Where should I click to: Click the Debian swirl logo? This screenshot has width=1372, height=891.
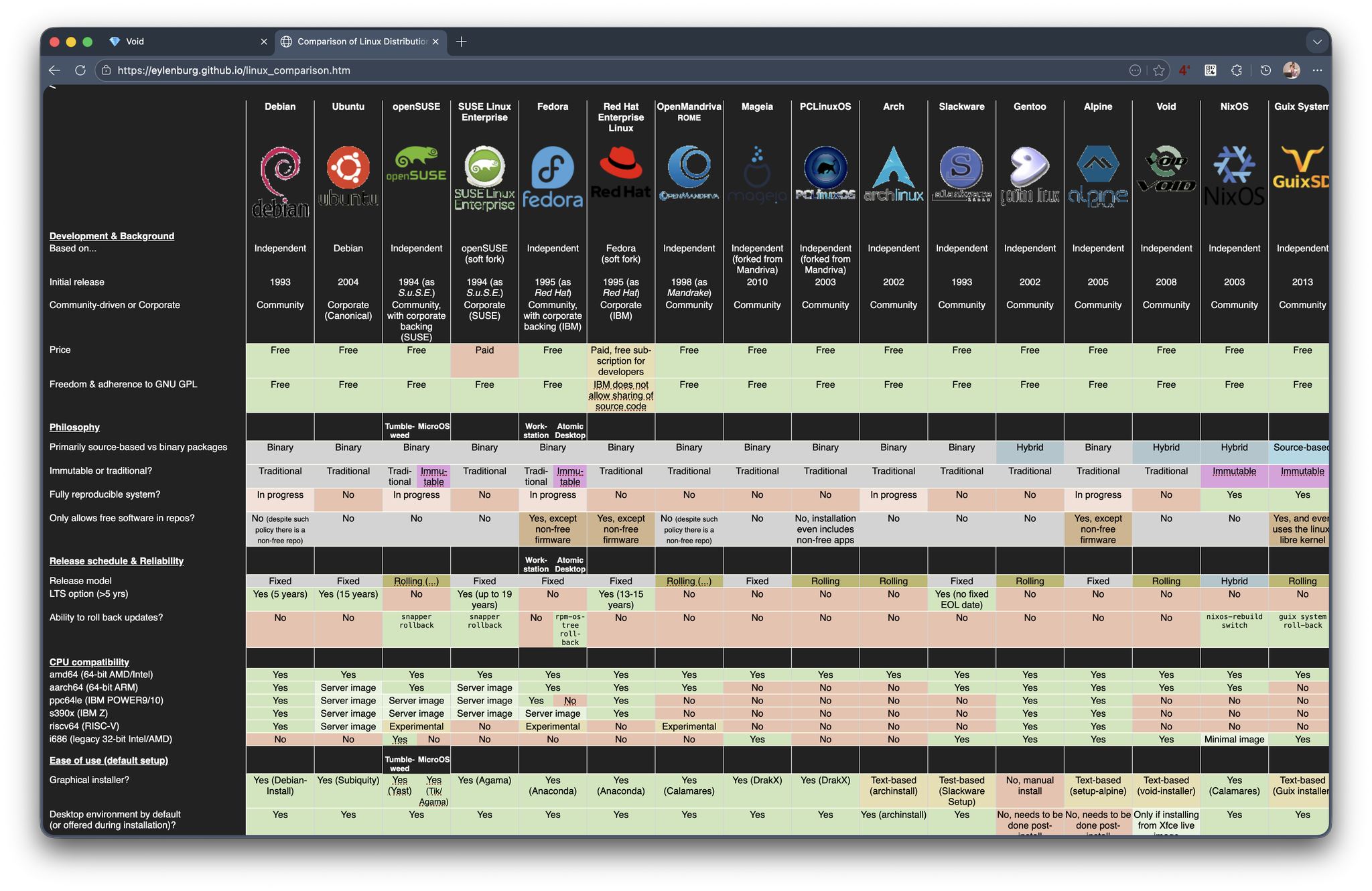coord(280,182)
